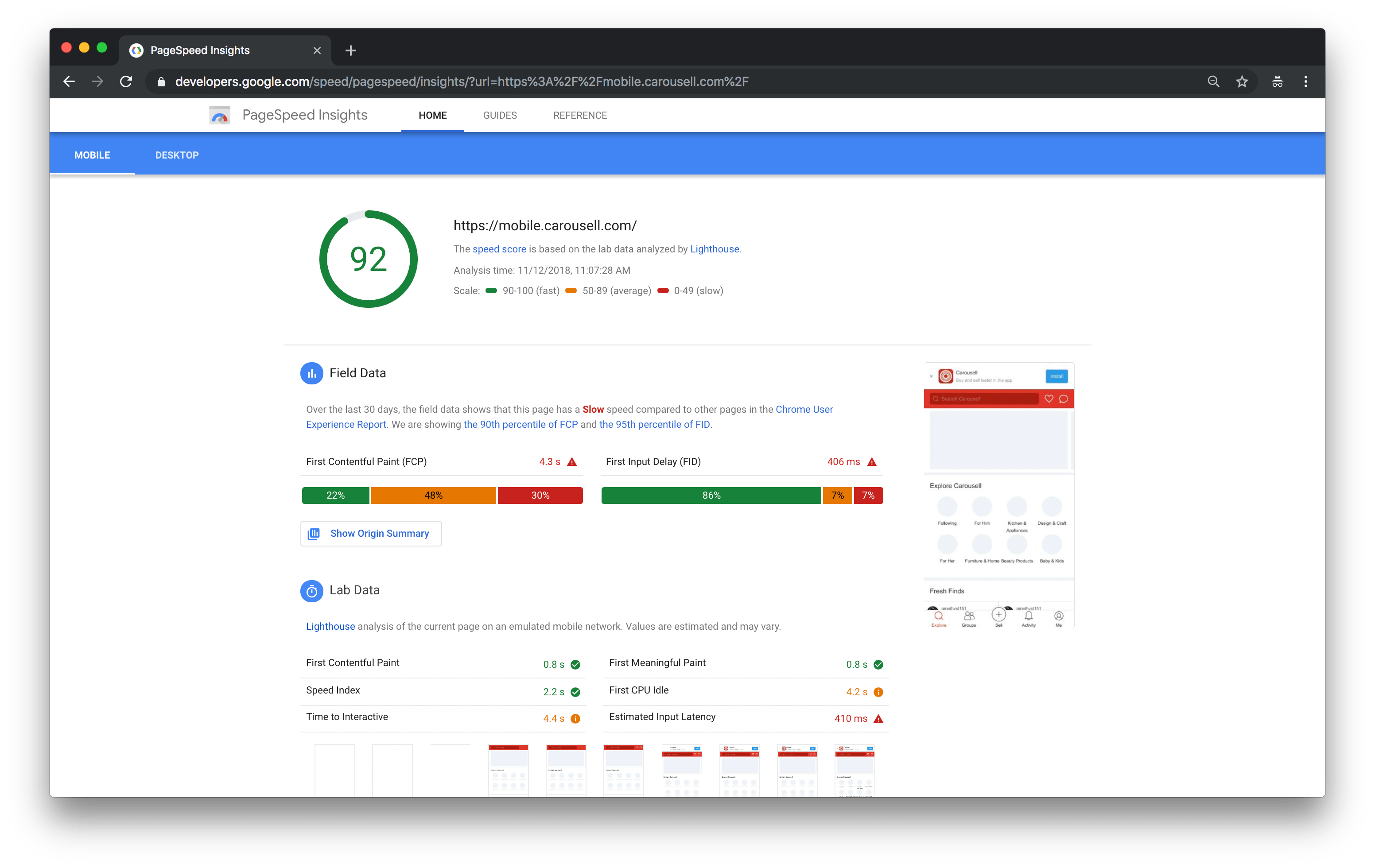Click green check next to First Meaningful Paint

(x=879, y=664)
